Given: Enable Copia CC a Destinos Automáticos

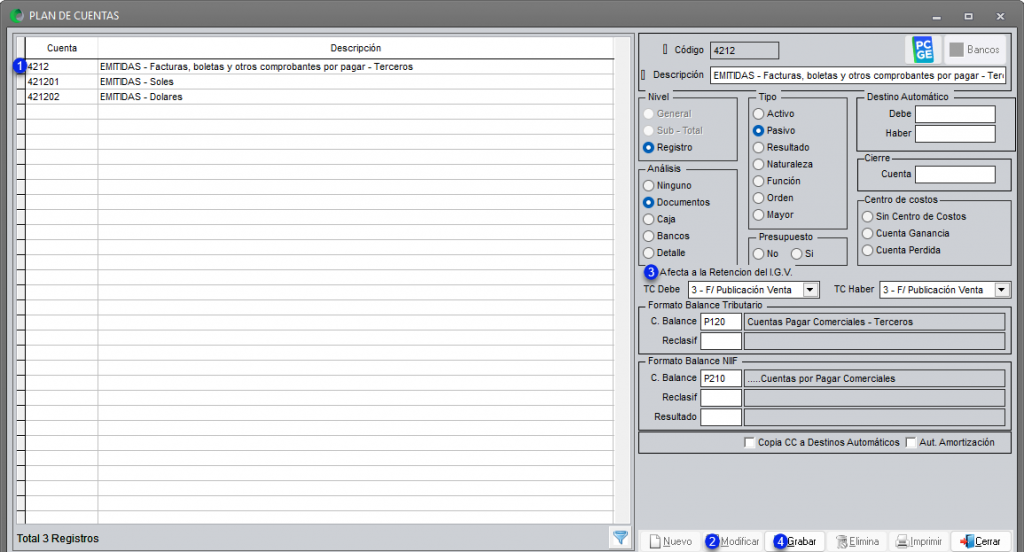Looking at the screenshot, I should tap(749, 442).
